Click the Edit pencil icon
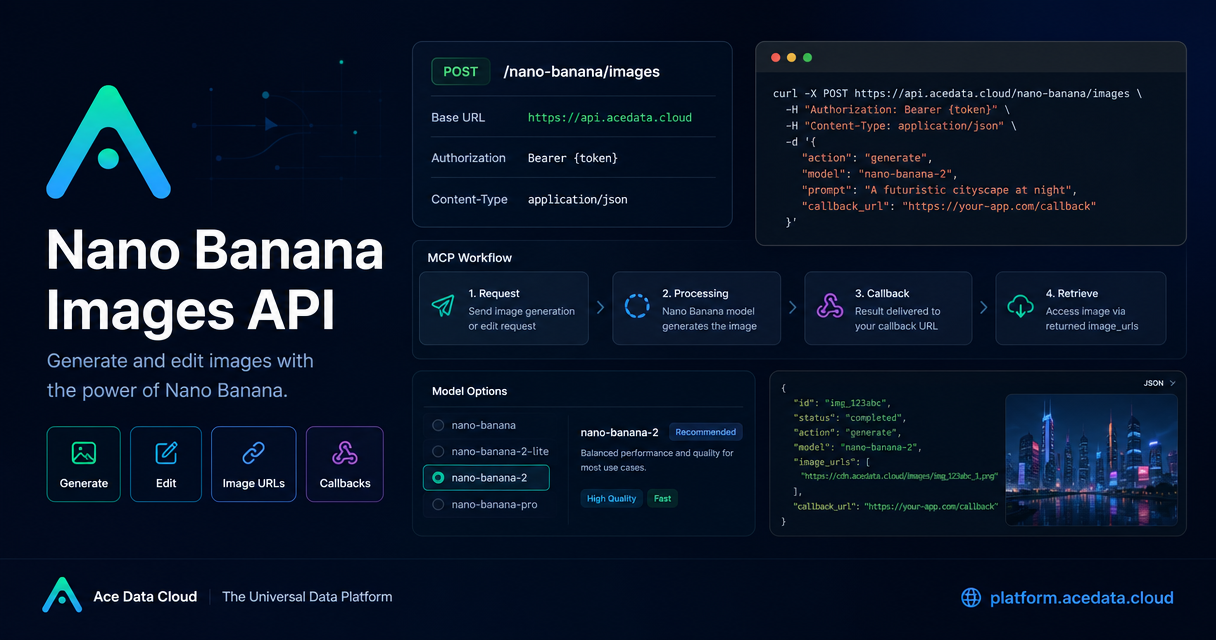The width and height of the screenshot is (1216, 640). coord(166,453)
